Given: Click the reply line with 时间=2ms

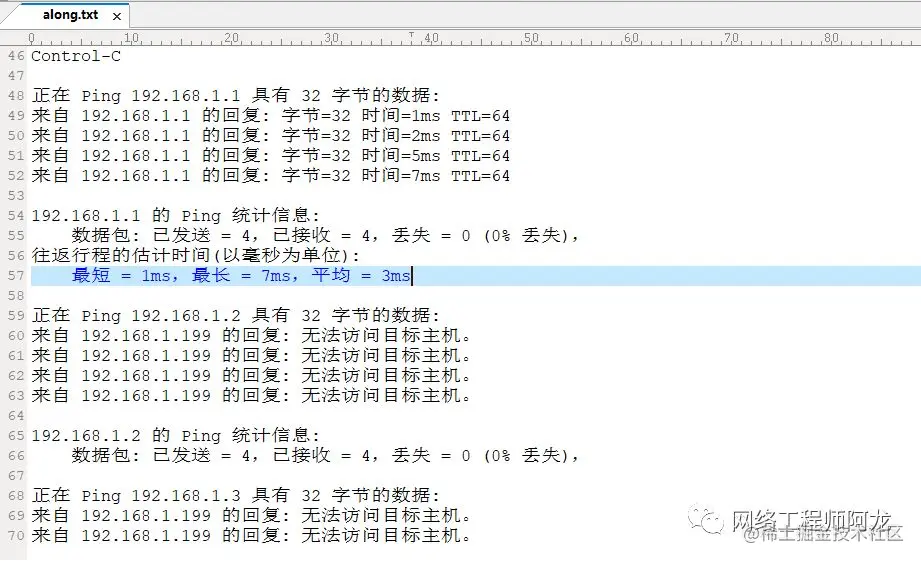Looking at the screenshot, I should pyautogui.click(x=270, y=136).
